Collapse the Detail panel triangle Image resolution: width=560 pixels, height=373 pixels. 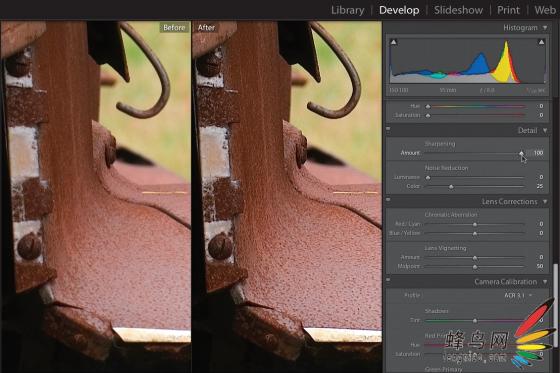545,130
